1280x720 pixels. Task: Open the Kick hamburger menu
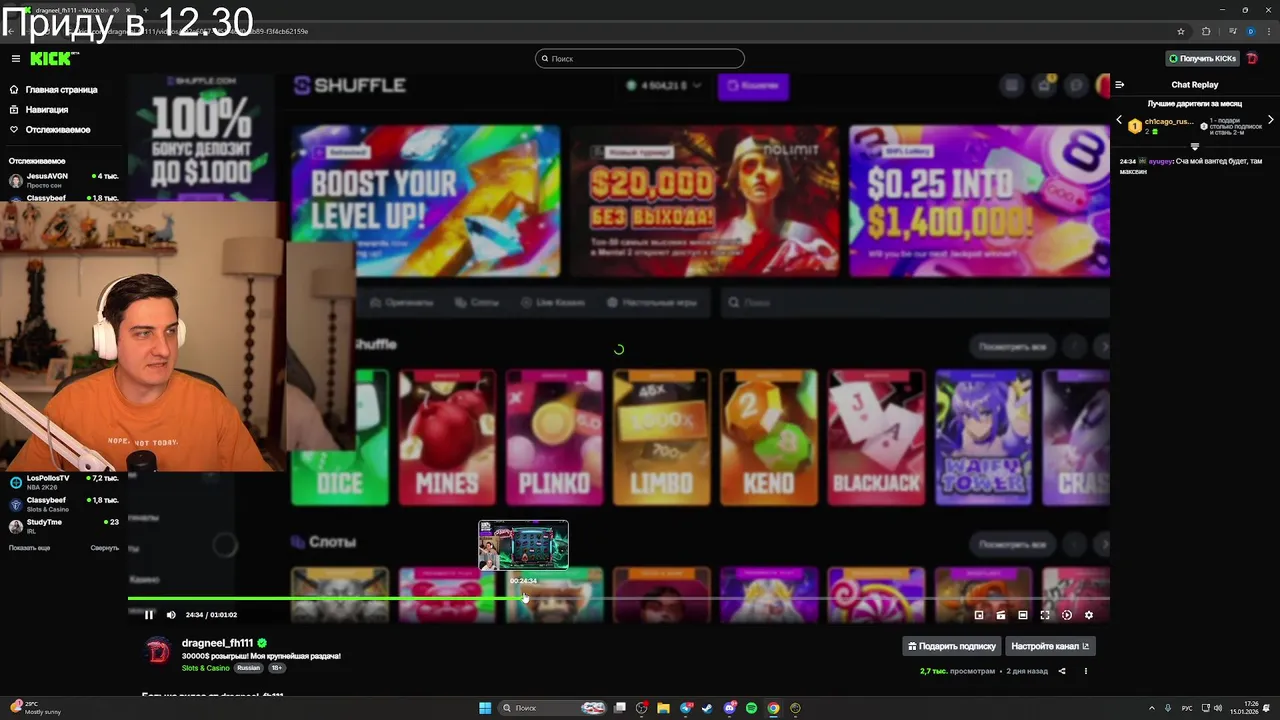[x=16, y=59]
